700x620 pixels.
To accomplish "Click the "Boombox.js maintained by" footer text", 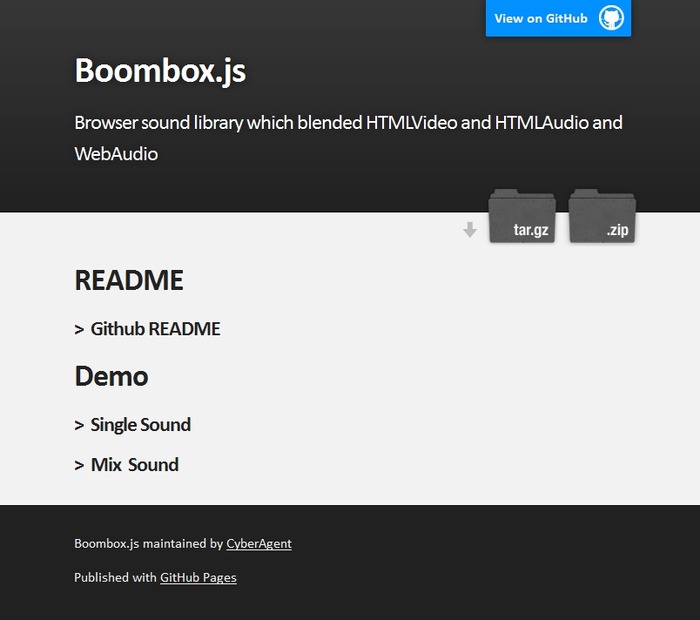I will pyautogui.click(x=148, y=544).
